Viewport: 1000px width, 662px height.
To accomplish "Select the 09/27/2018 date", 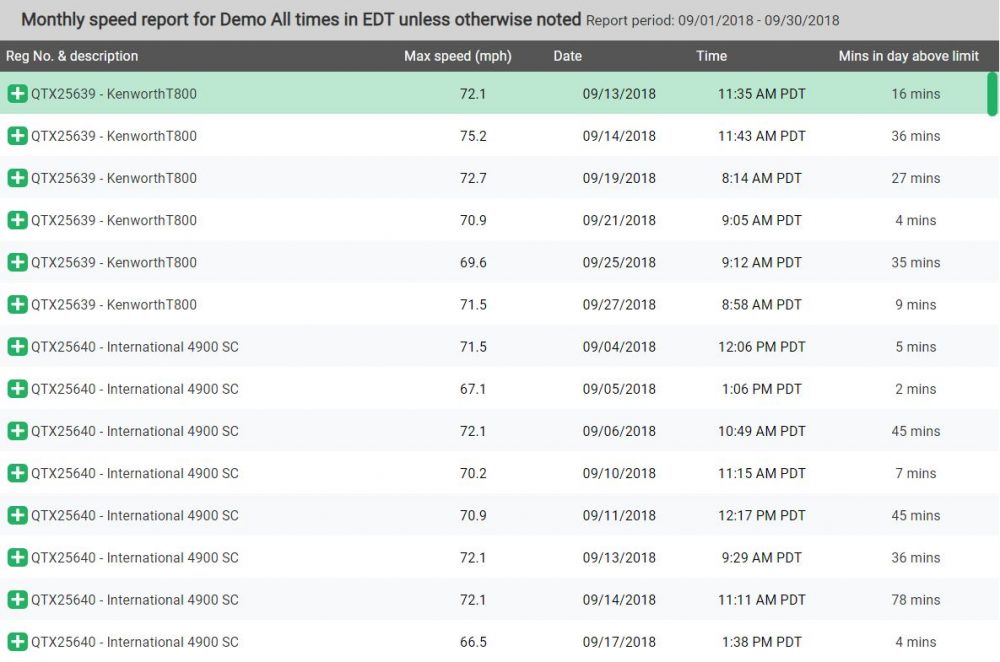I will (619, 304).
